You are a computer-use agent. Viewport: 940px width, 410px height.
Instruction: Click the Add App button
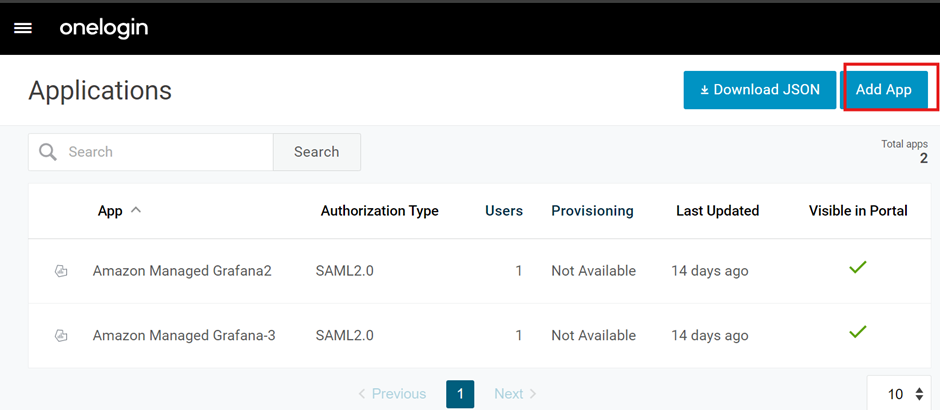pyautogui.click(x=884, y=90)
